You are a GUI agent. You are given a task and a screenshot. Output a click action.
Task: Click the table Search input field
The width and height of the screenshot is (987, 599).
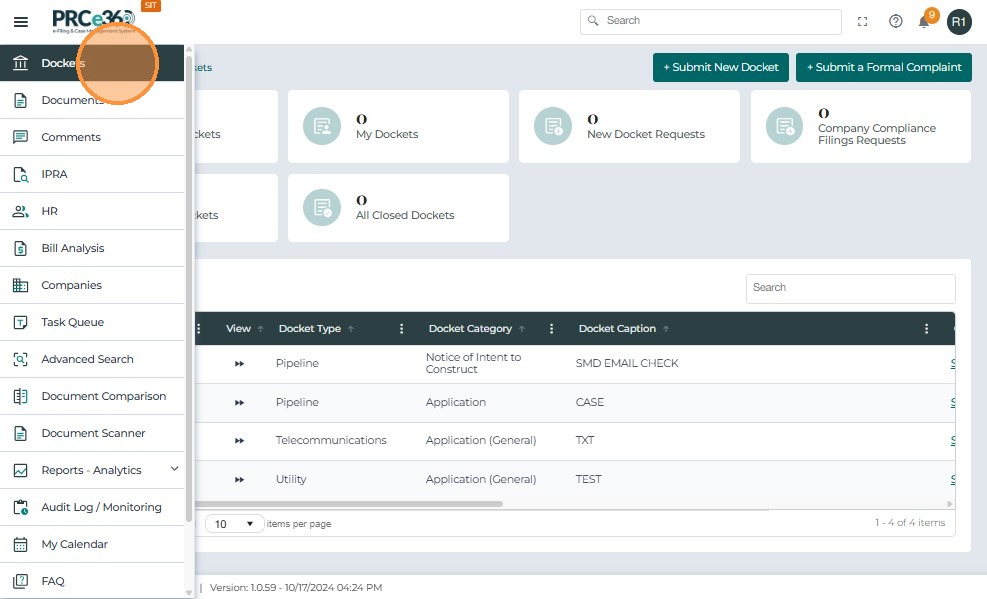[850, 288]
